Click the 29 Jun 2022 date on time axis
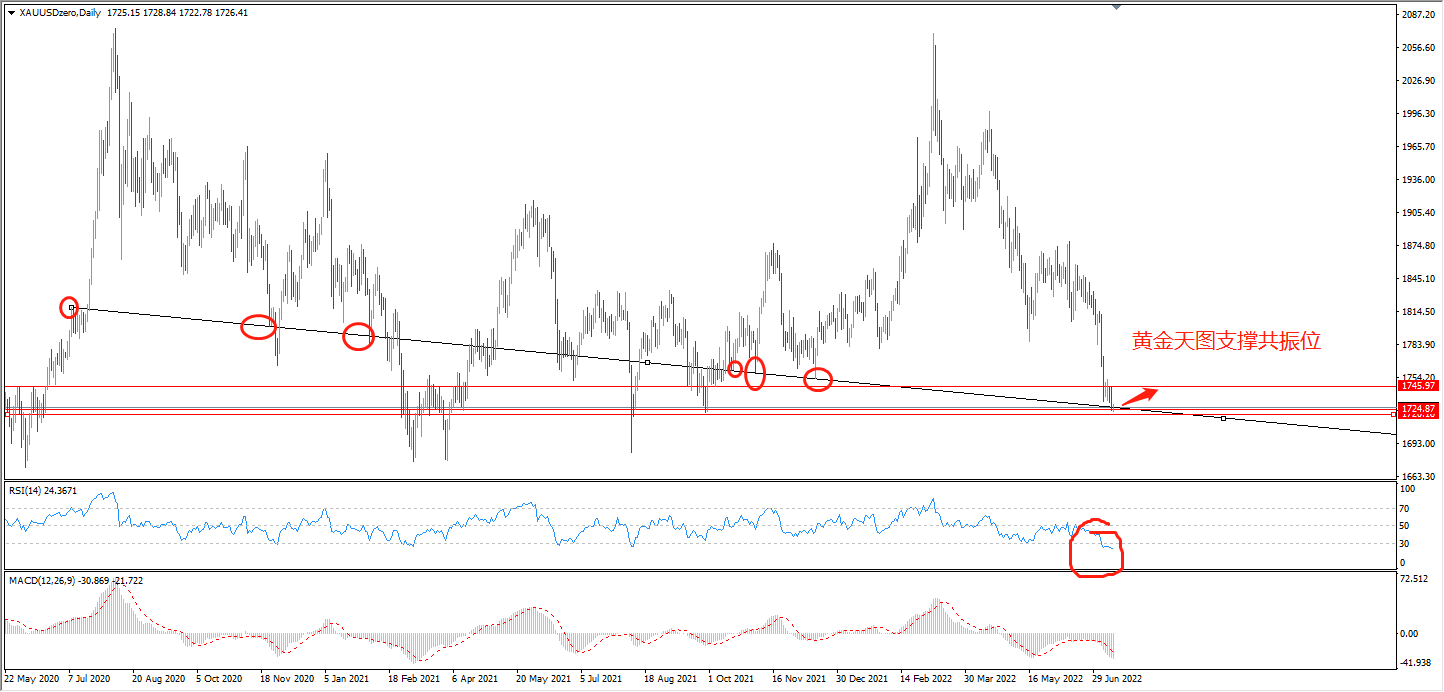This screenshot has height=692, width=1444. (1116, 677)
